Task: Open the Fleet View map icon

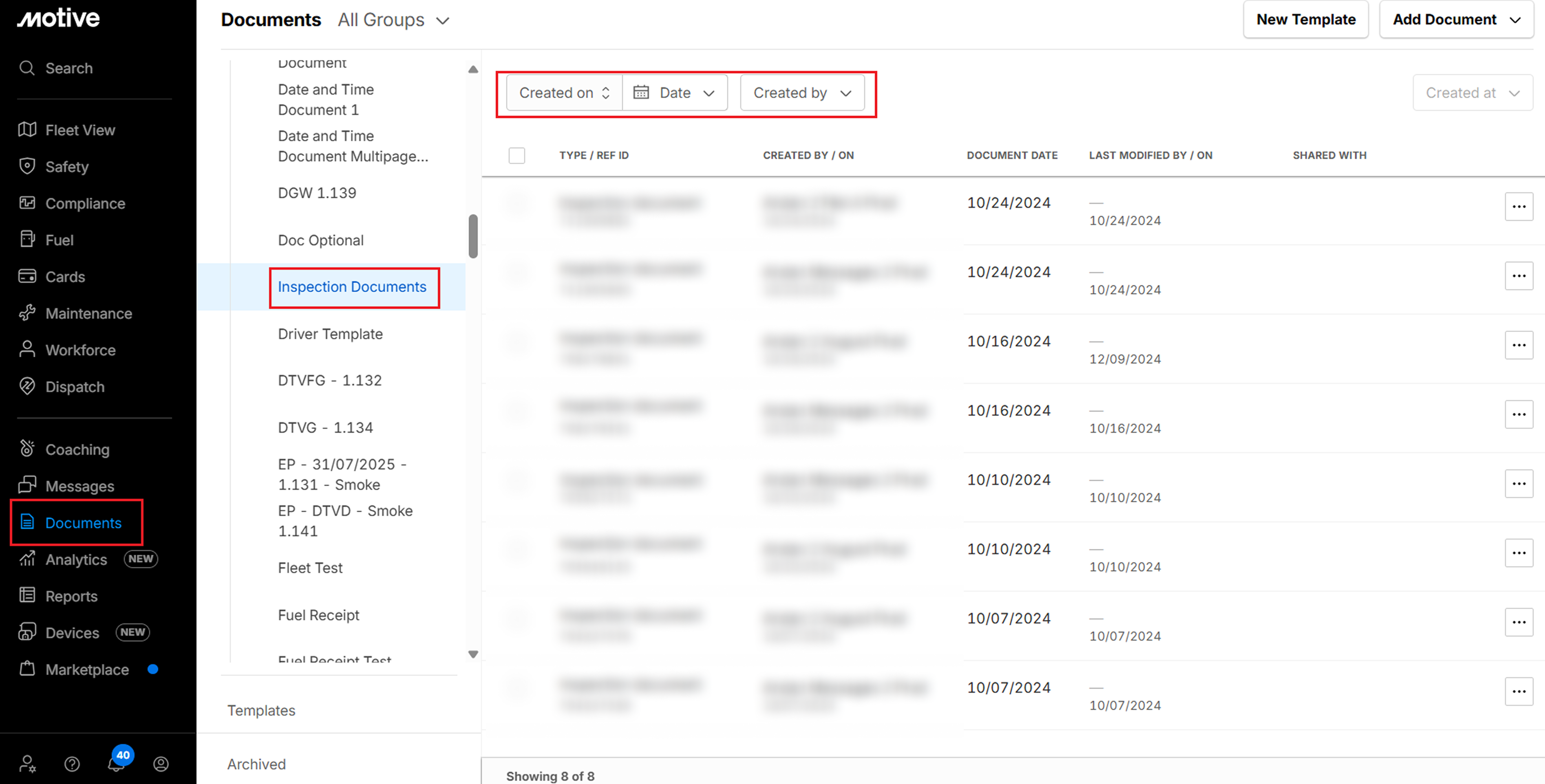Action: [27, 130]
